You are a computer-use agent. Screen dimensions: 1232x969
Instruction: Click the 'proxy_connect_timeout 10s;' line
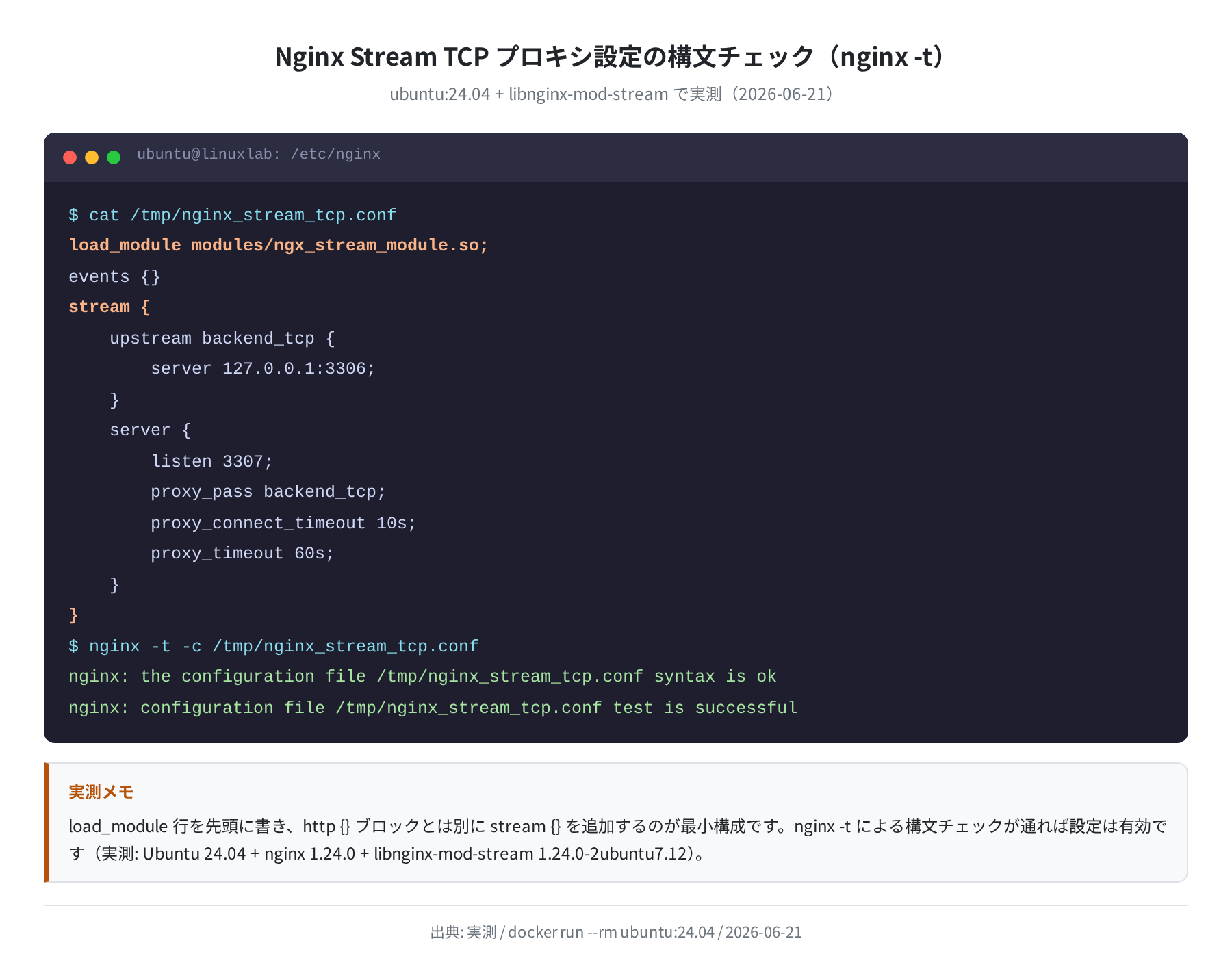point(283,523)
